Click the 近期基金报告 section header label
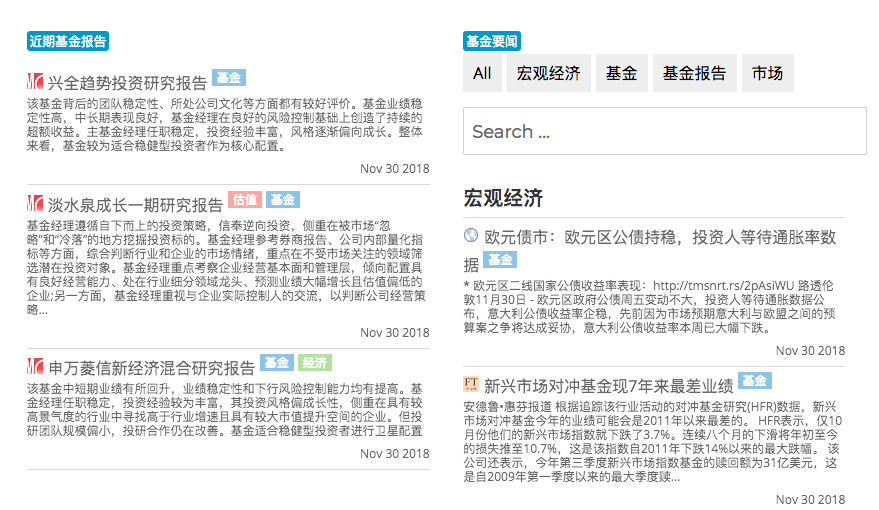Screen dimensions: 879x510 coord(68,41)
